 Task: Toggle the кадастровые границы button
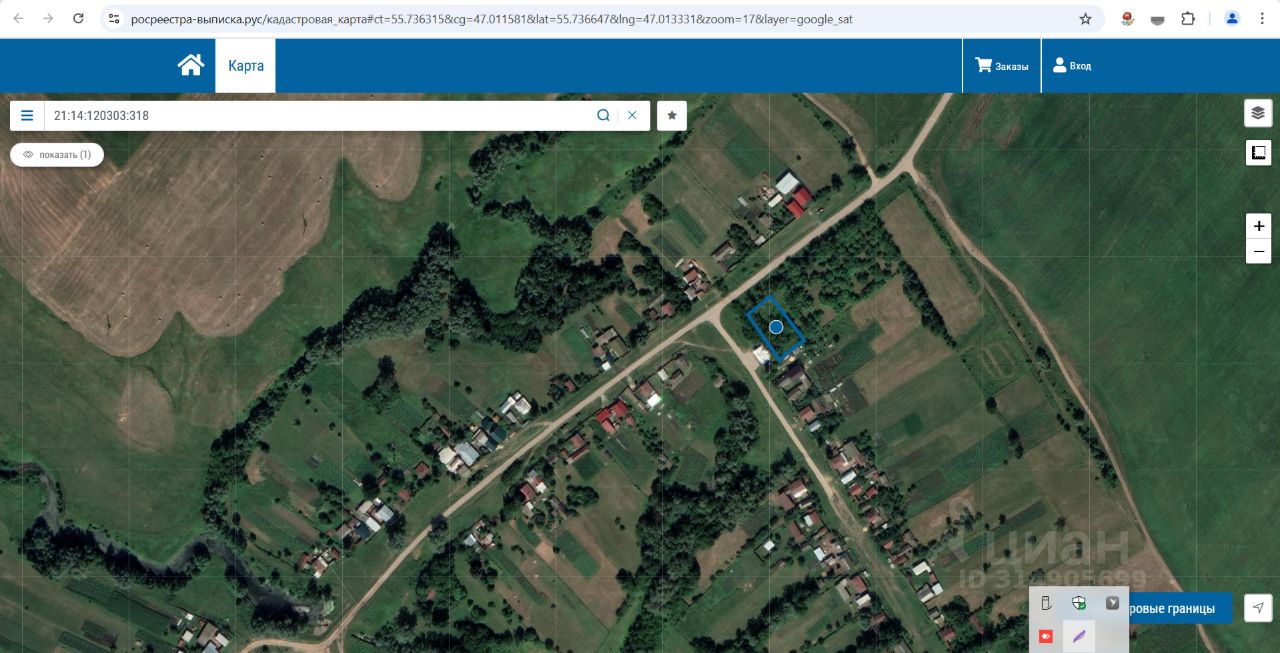1180,608
